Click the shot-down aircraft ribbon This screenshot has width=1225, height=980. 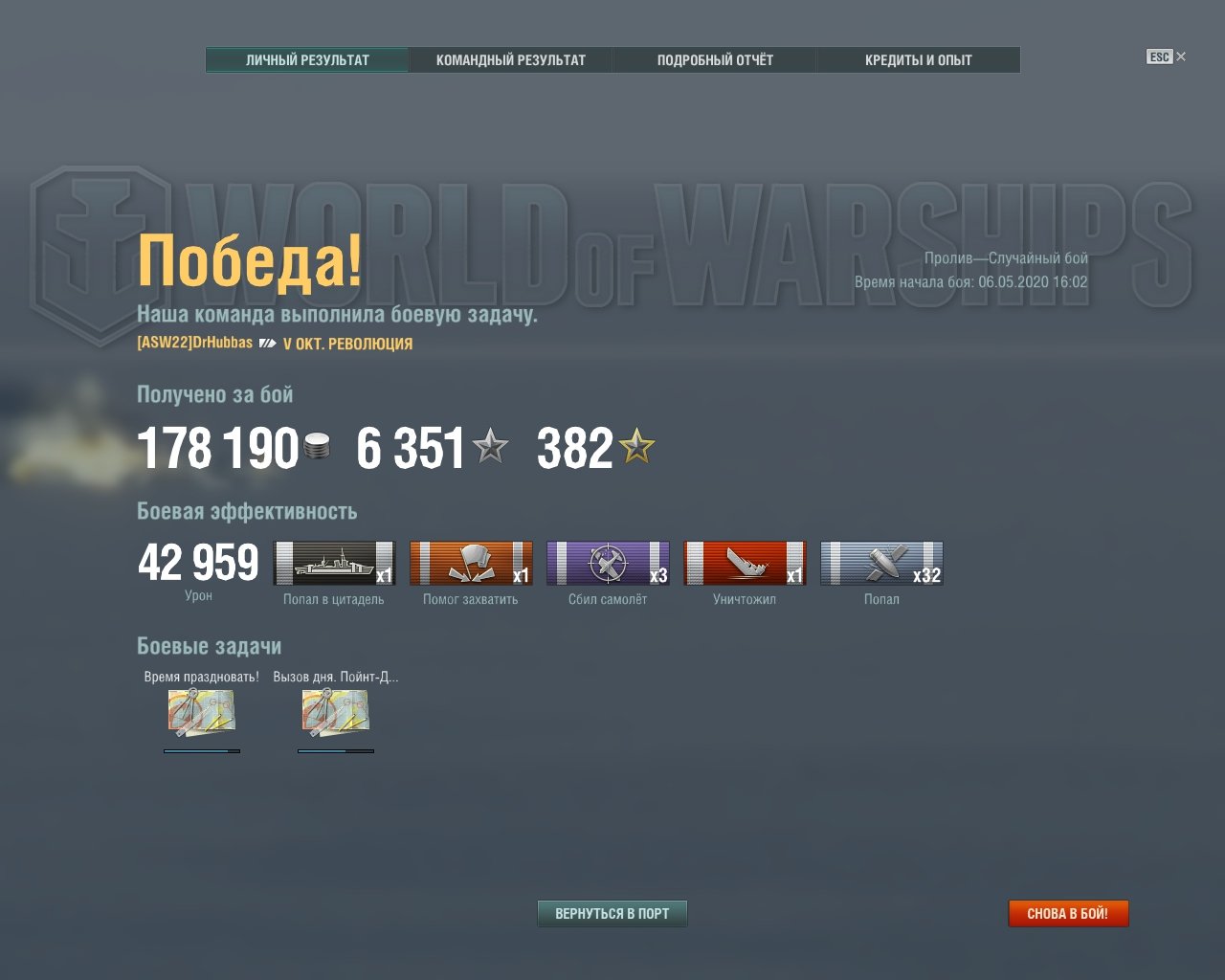point(608,563)
